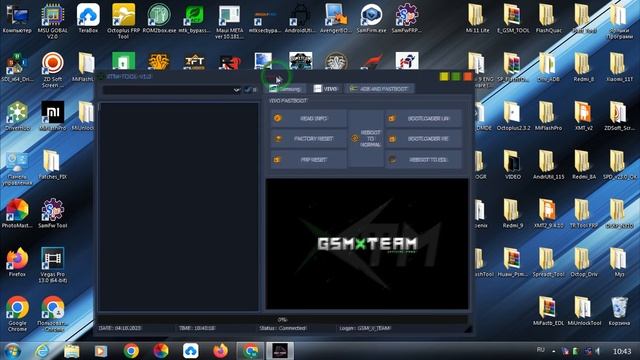Click the green maximize square in XTM tool
Viewport: 640px width, 360px height.
[456, 76]
